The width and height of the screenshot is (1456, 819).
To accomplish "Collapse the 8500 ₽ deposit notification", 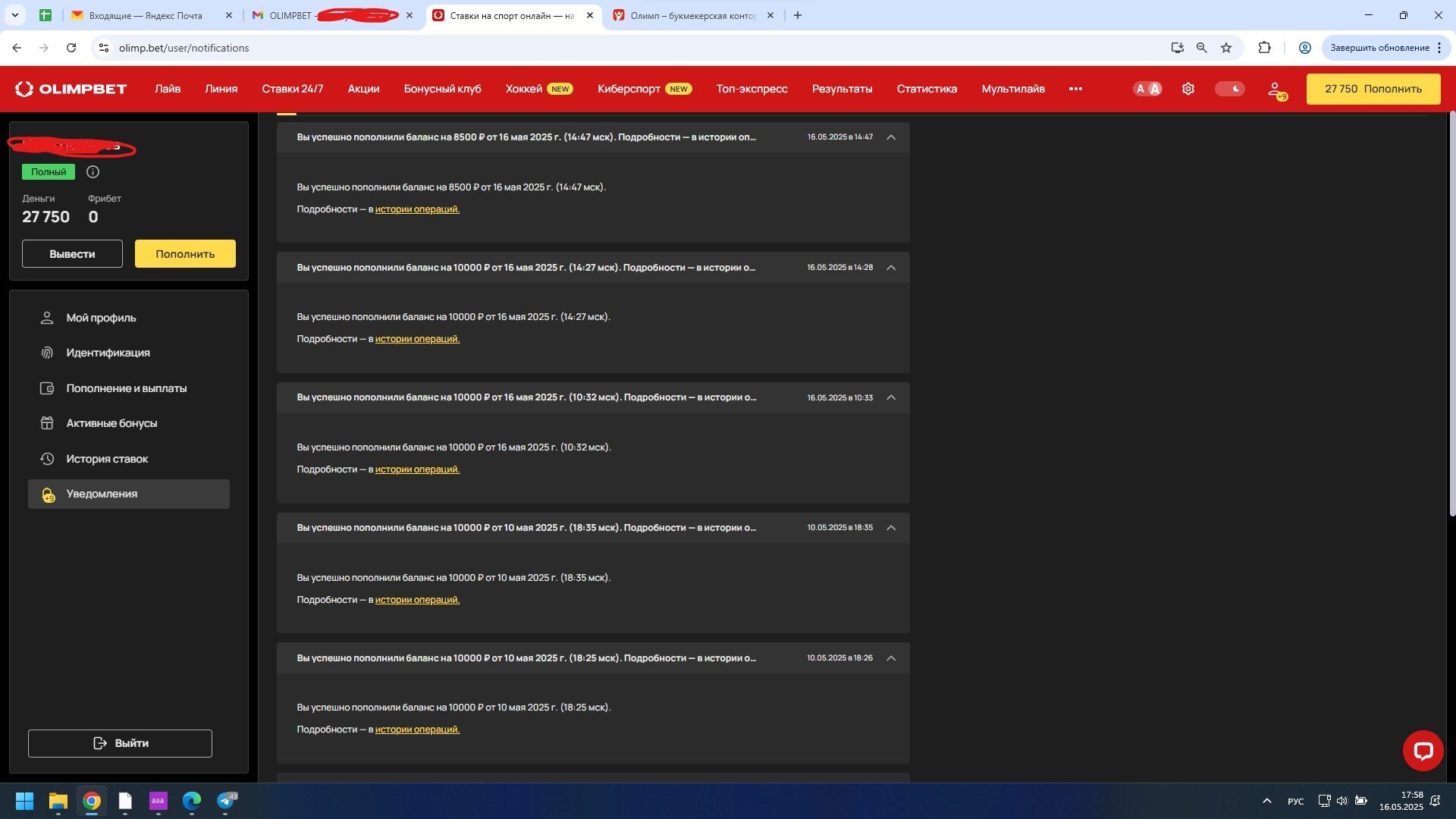I will 891,137.
